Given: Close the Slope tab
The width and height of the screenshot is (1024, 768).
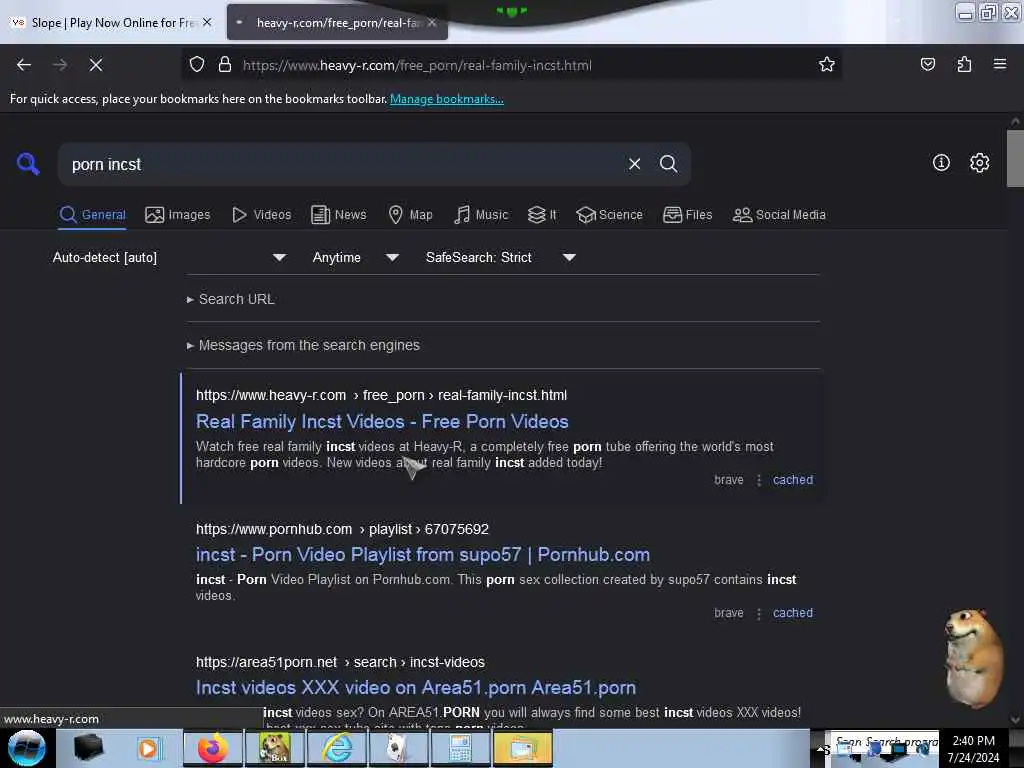Looking at the screenshot, I should tap(207, 22).
